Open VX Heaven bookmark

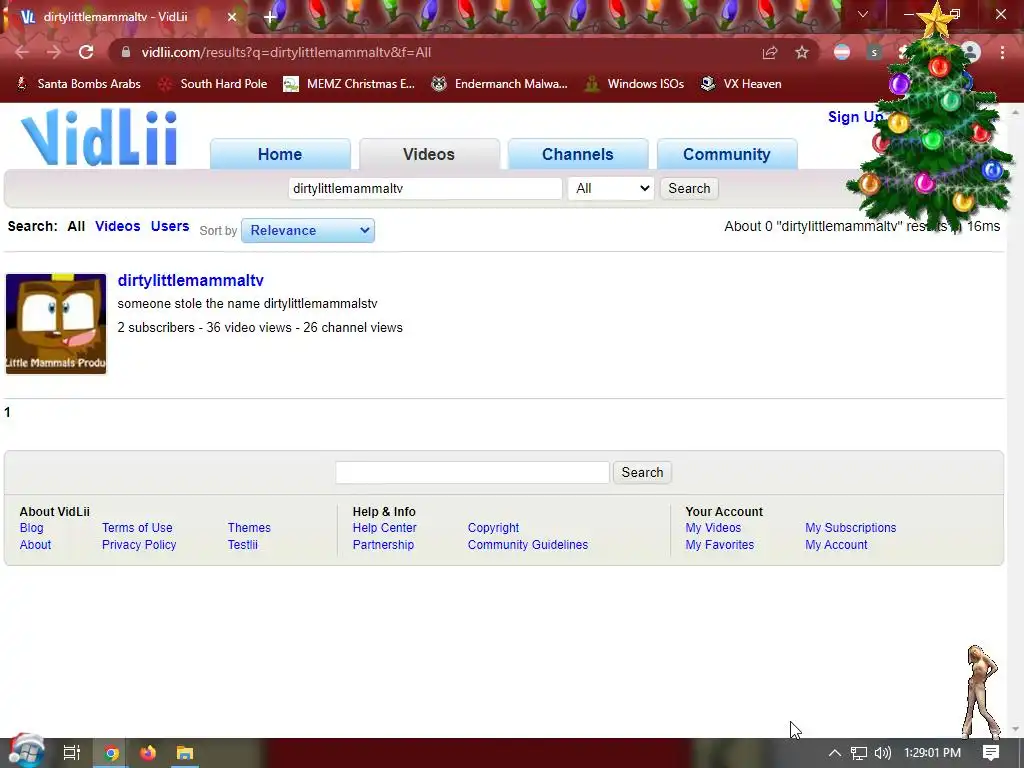pos(741,84)
